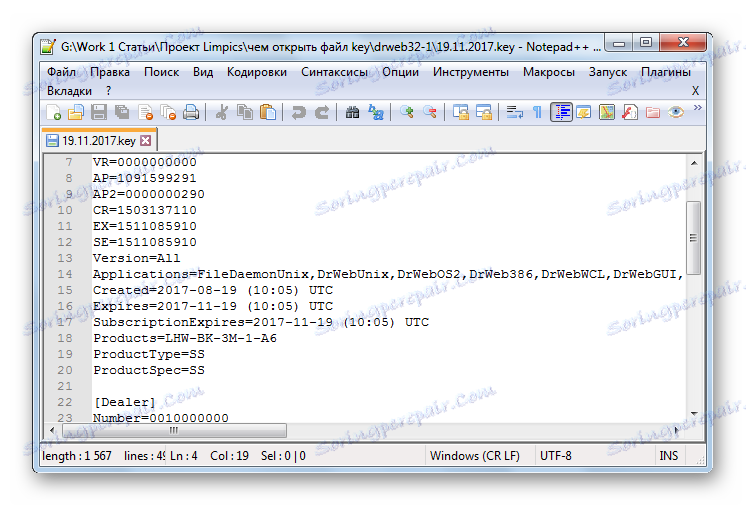The image size is (746, 506).
Task: Click the X at menu bar right end
Action: pyautogui.click(x=695, y=91)
